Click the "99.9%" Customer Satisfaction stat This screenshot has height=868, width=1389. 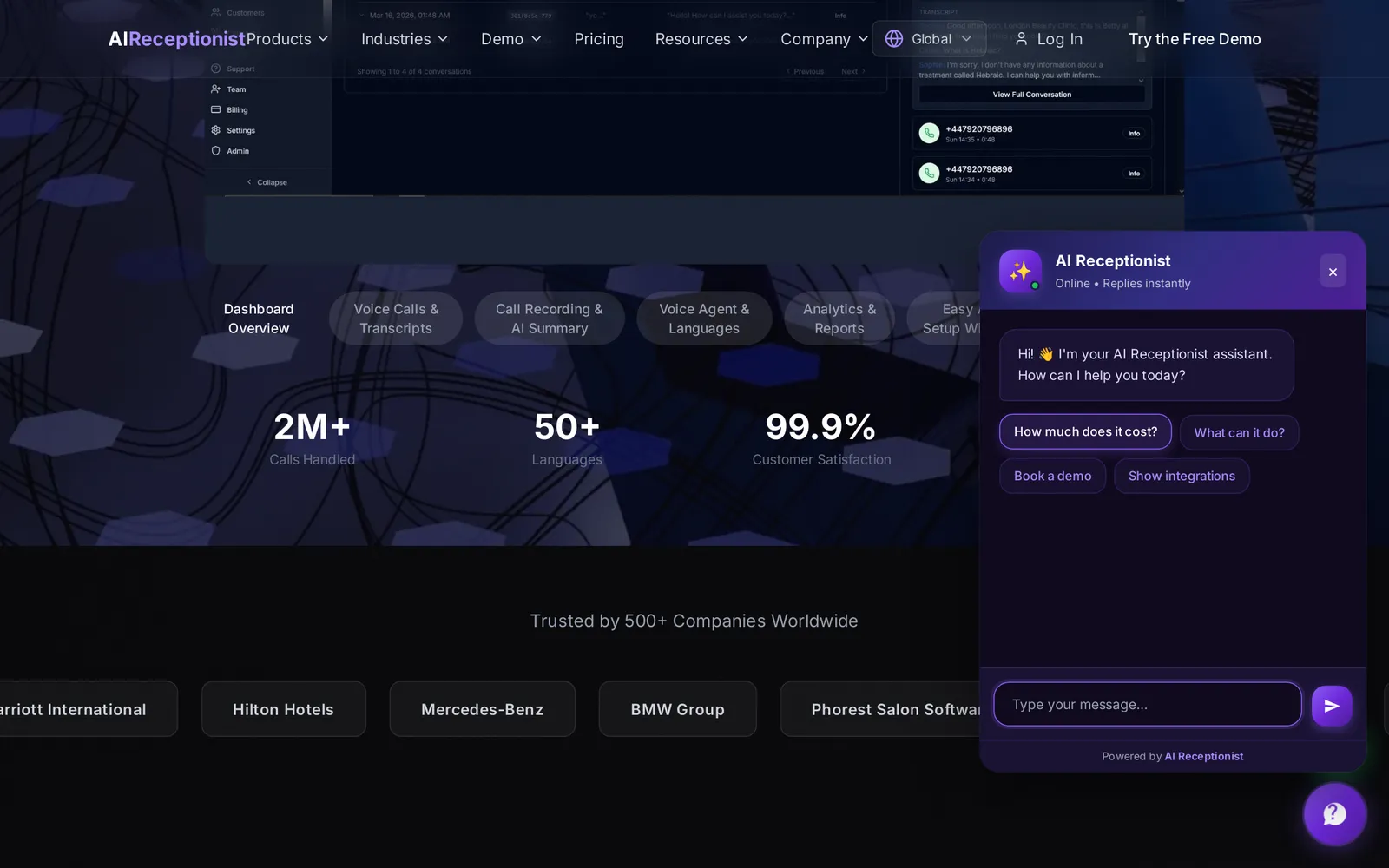[x=821, y=427]
